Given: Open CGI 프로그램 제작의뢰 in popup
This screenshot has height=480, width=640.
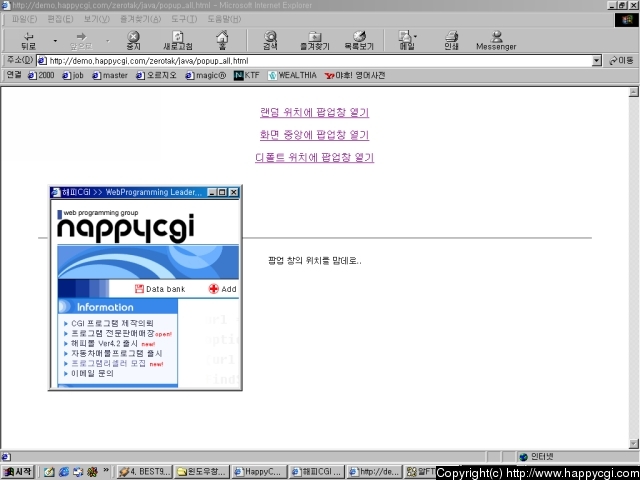Looking at the screenshot, I should tap(112, 323).
